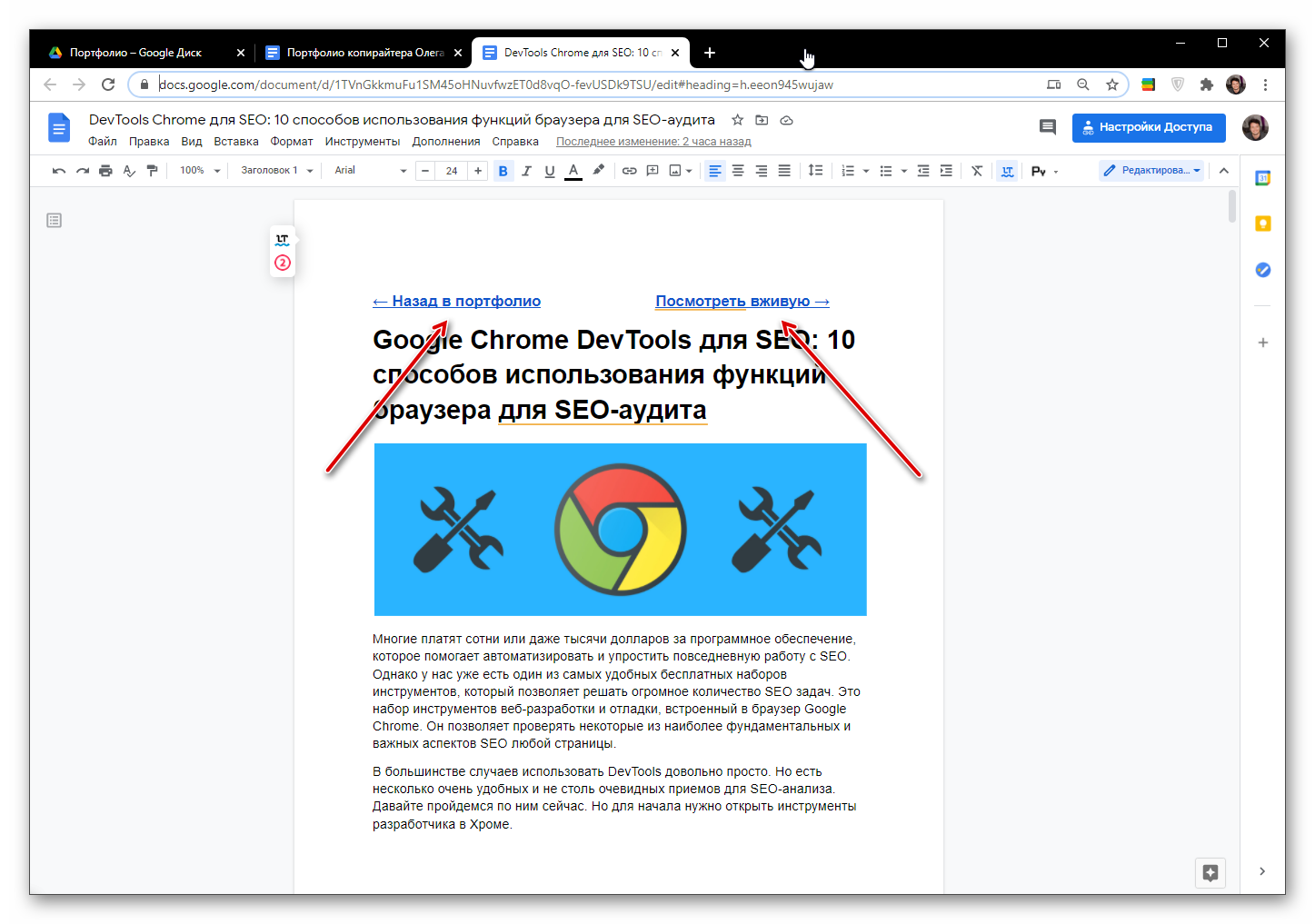Click the clear formatting icon
The width and height of the screenshot is (1315, 924).
[977, 171]
